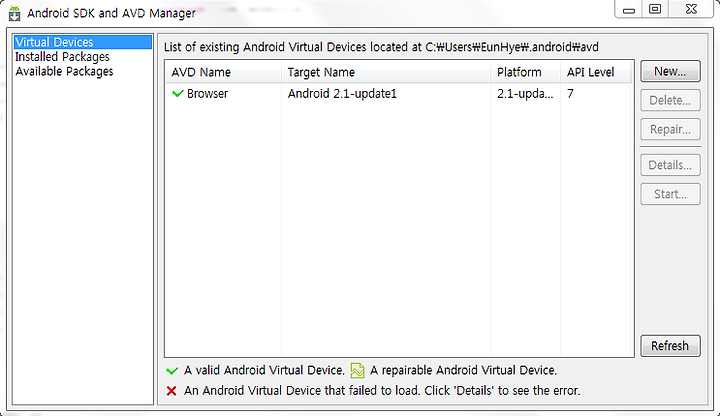The width and height of the screenshot is (720, 416).
Task: Click the Android SDK app icon in title bar
Action: click(15, 13)
